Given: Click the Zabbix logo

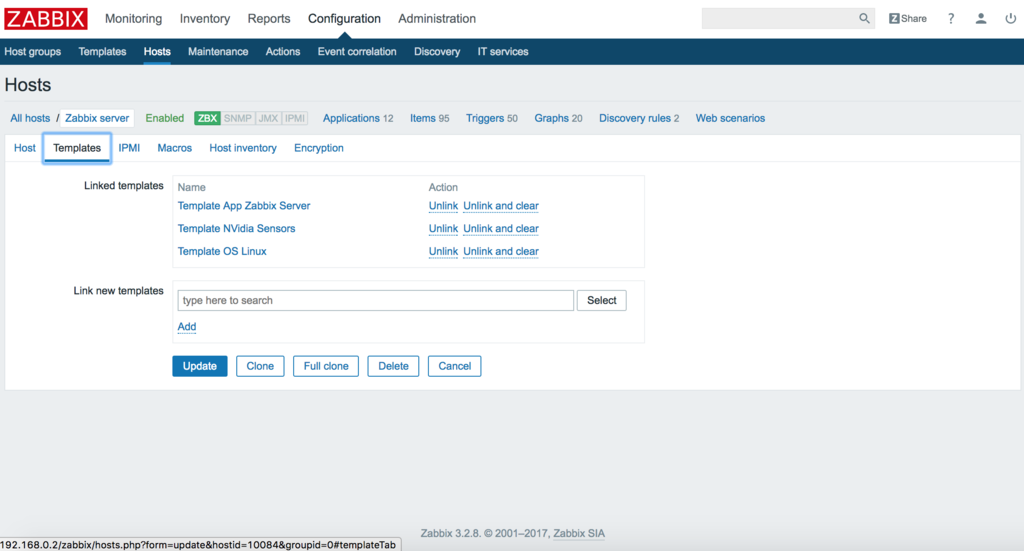Looking at the screenshot, I should [x=46, y=18].
